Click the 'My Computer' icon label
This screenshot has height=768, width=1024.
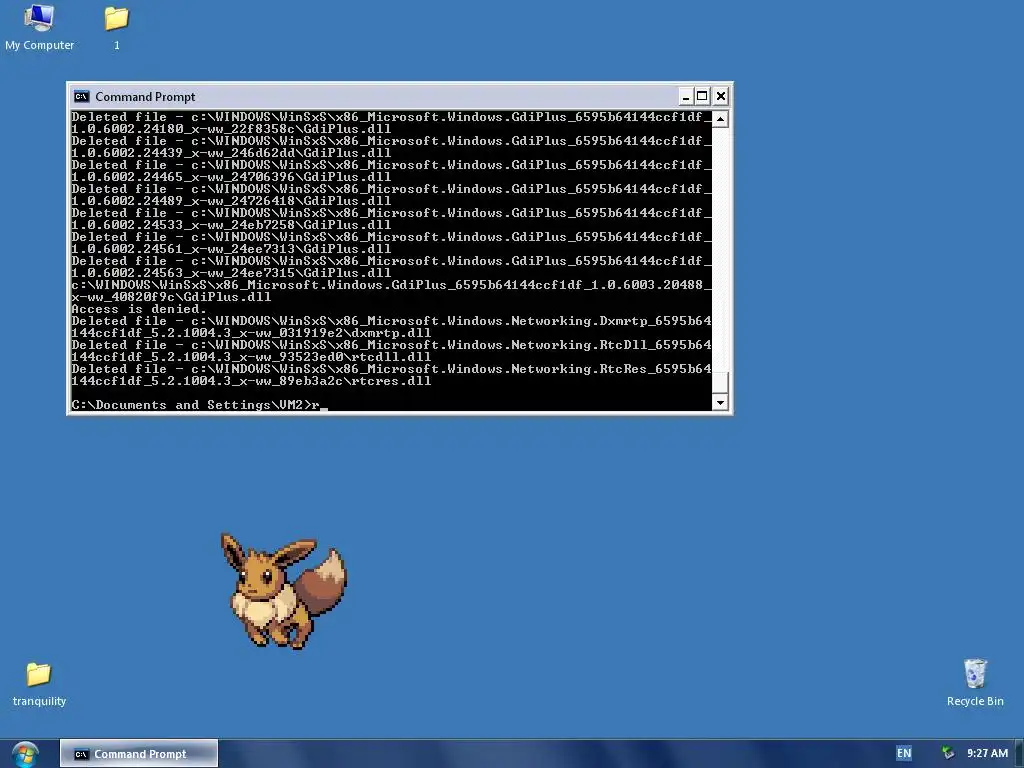[x=39, y=45]
